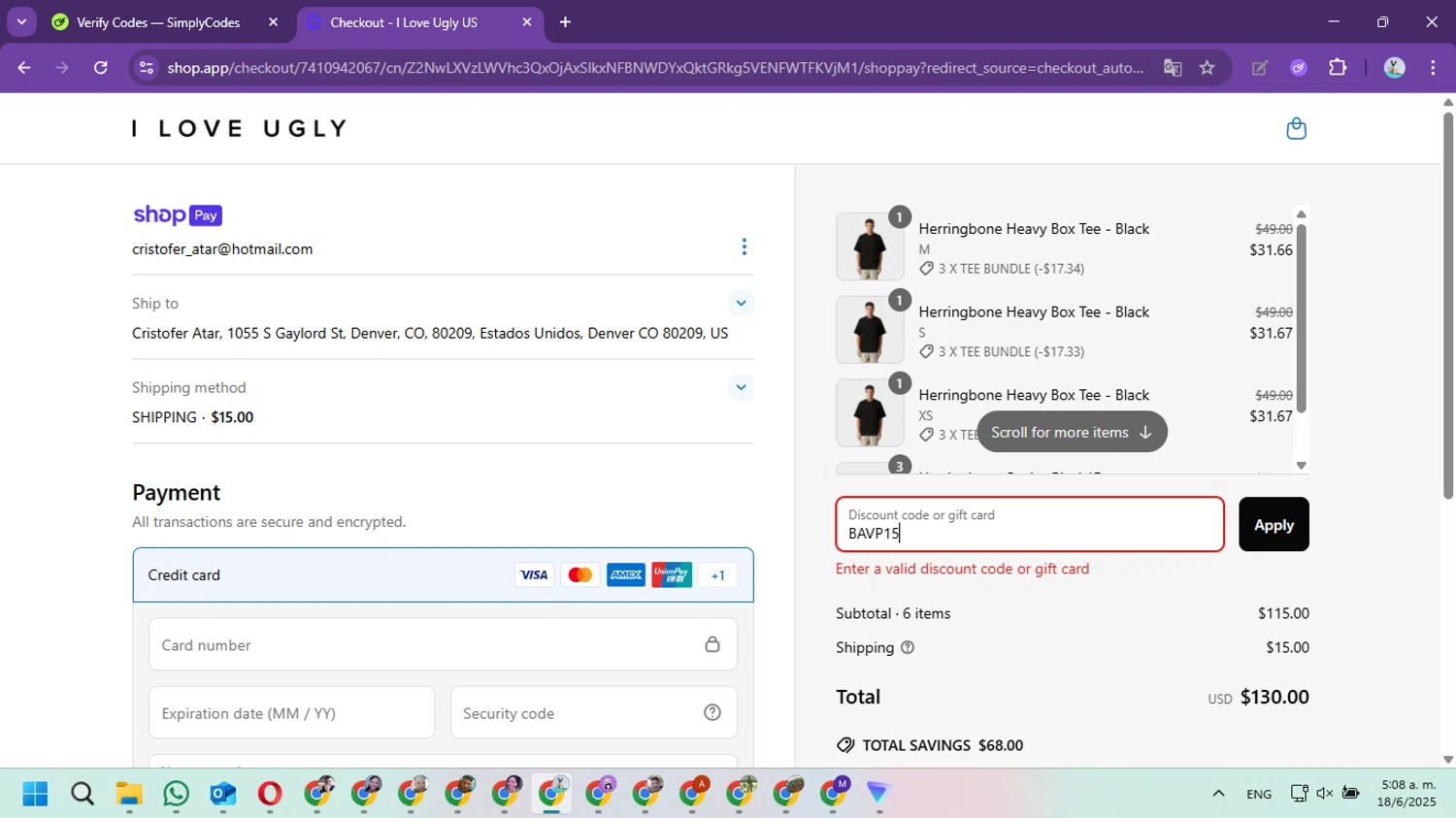
Task: Open the Chrome extensions puzzle icon
Action: pyautogui.click(x=1338, y=68)
